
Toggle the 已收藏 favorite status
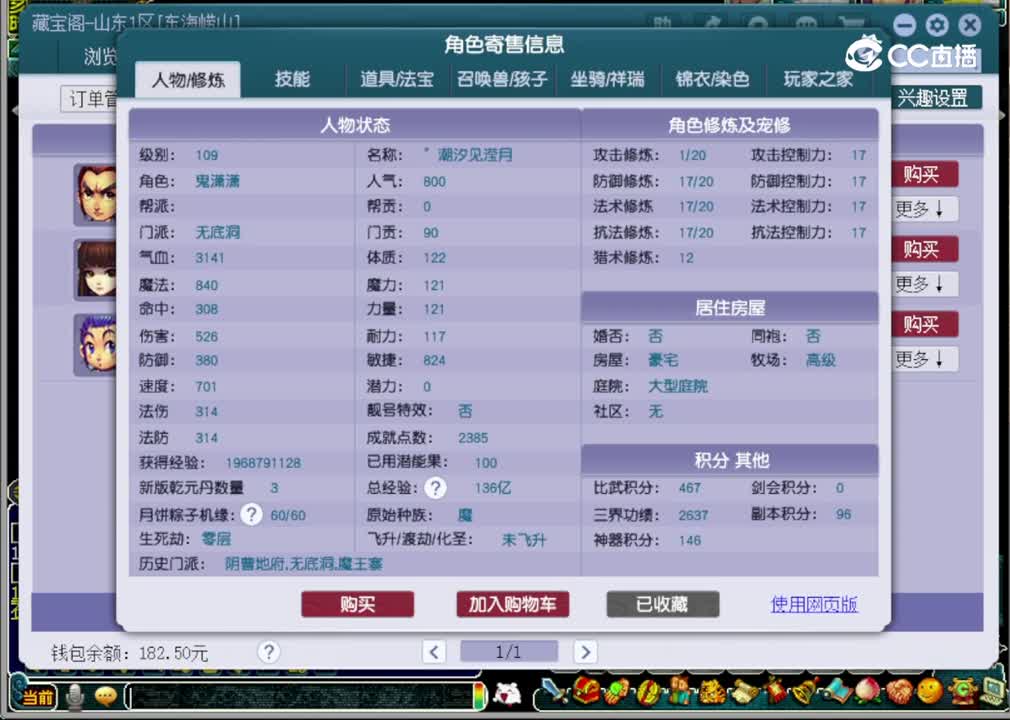coord(662,604)
